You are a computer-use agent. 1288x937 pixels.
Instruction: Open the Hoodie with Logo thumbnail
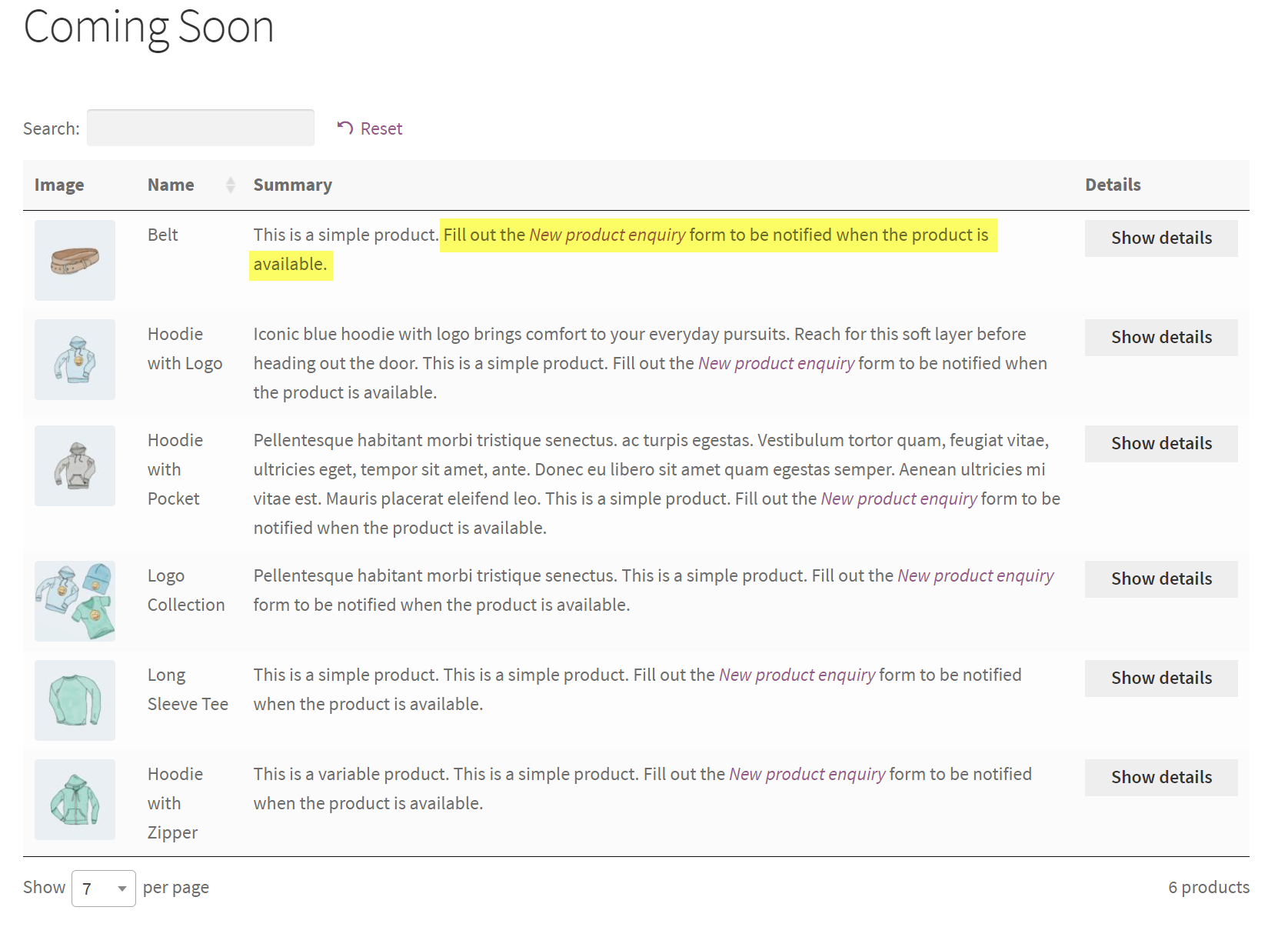[75, 360]
